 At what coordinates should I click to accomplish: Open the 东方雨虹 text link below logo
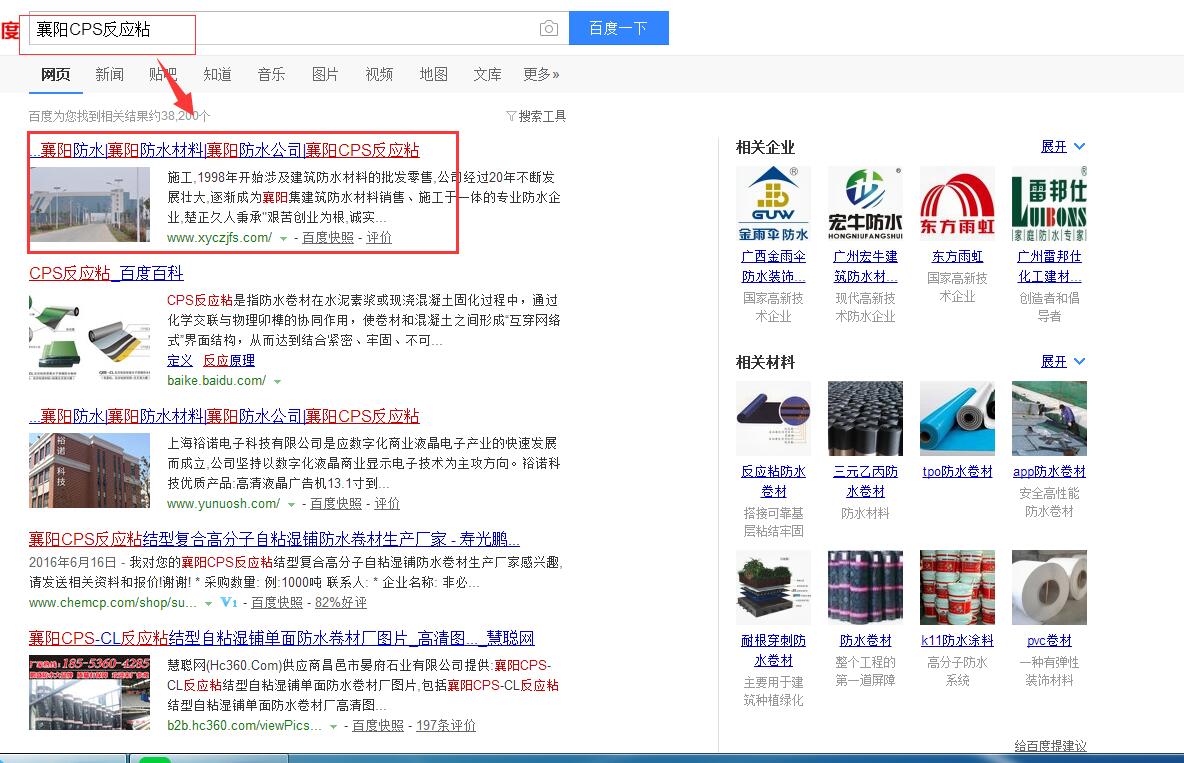click(957, 257)
